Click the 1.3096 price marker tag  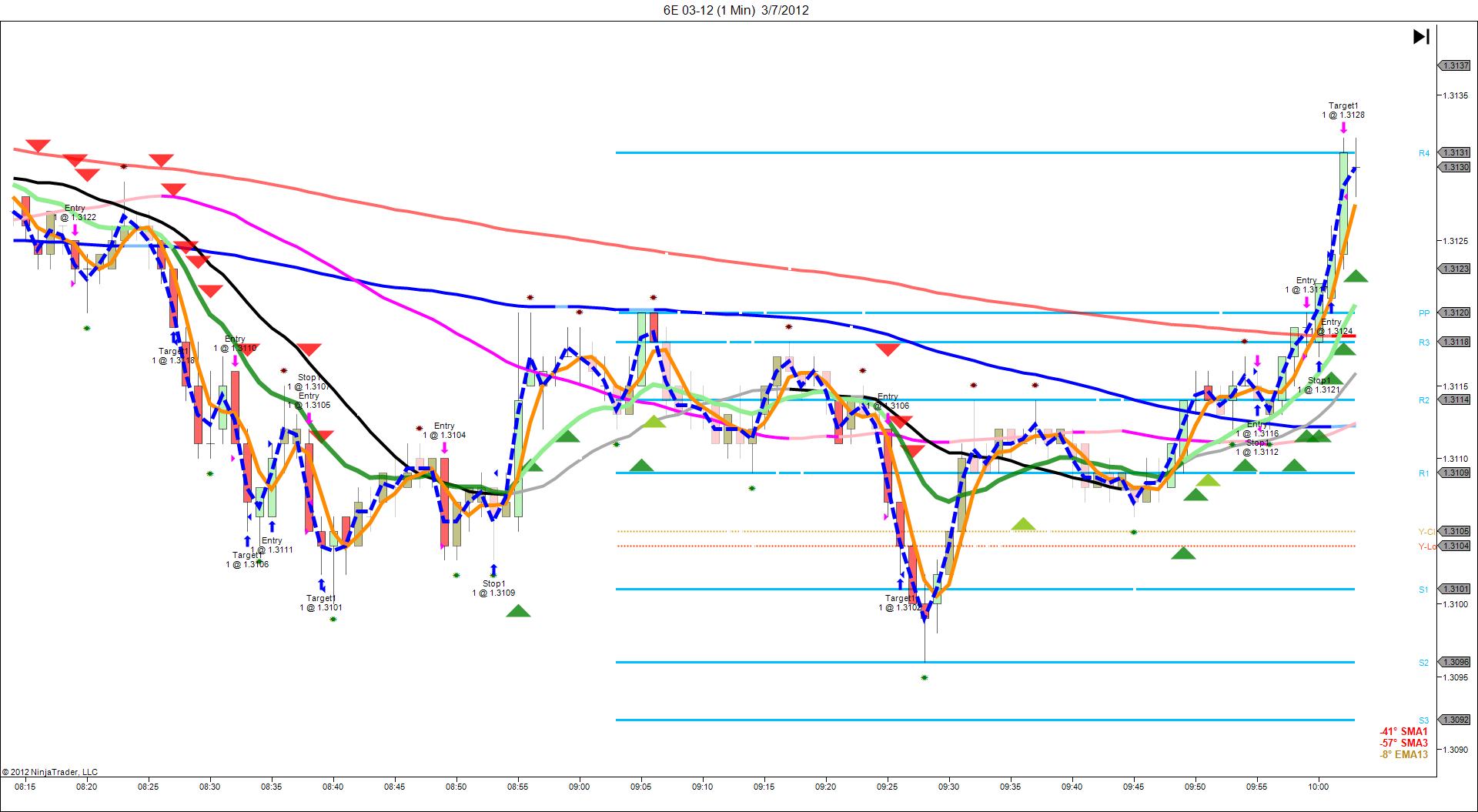(x=1456, y=662)
